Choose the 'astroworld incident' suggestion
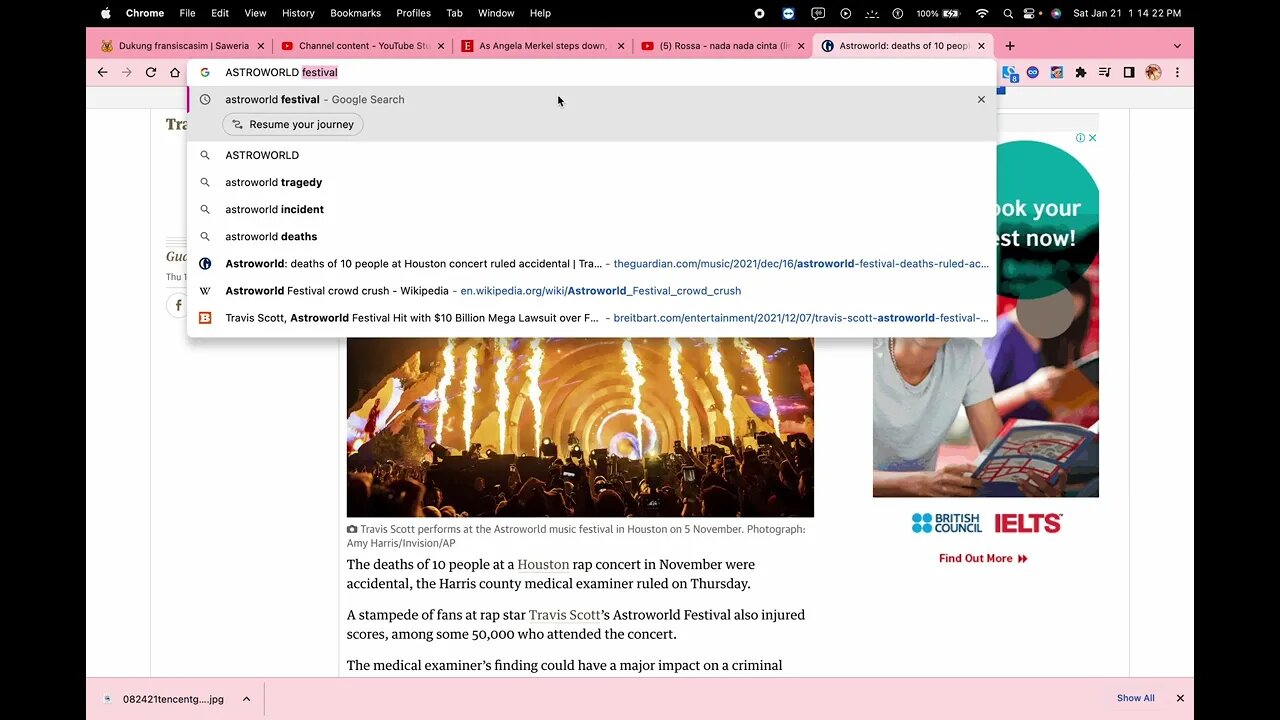The width and height of the screenshot is (1280, 720). tap(591, 209)
